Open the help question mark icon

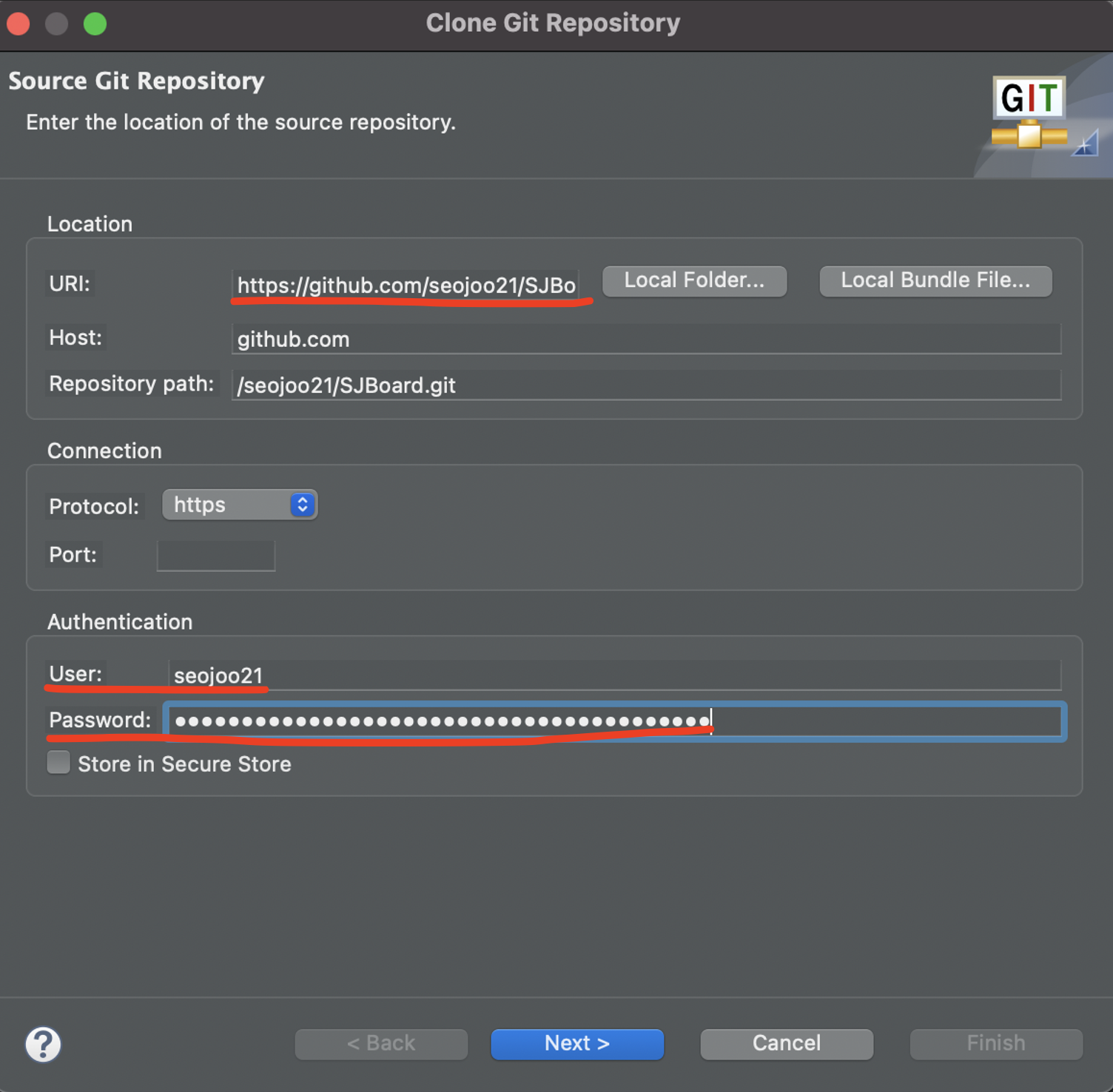pos(43,1044)
